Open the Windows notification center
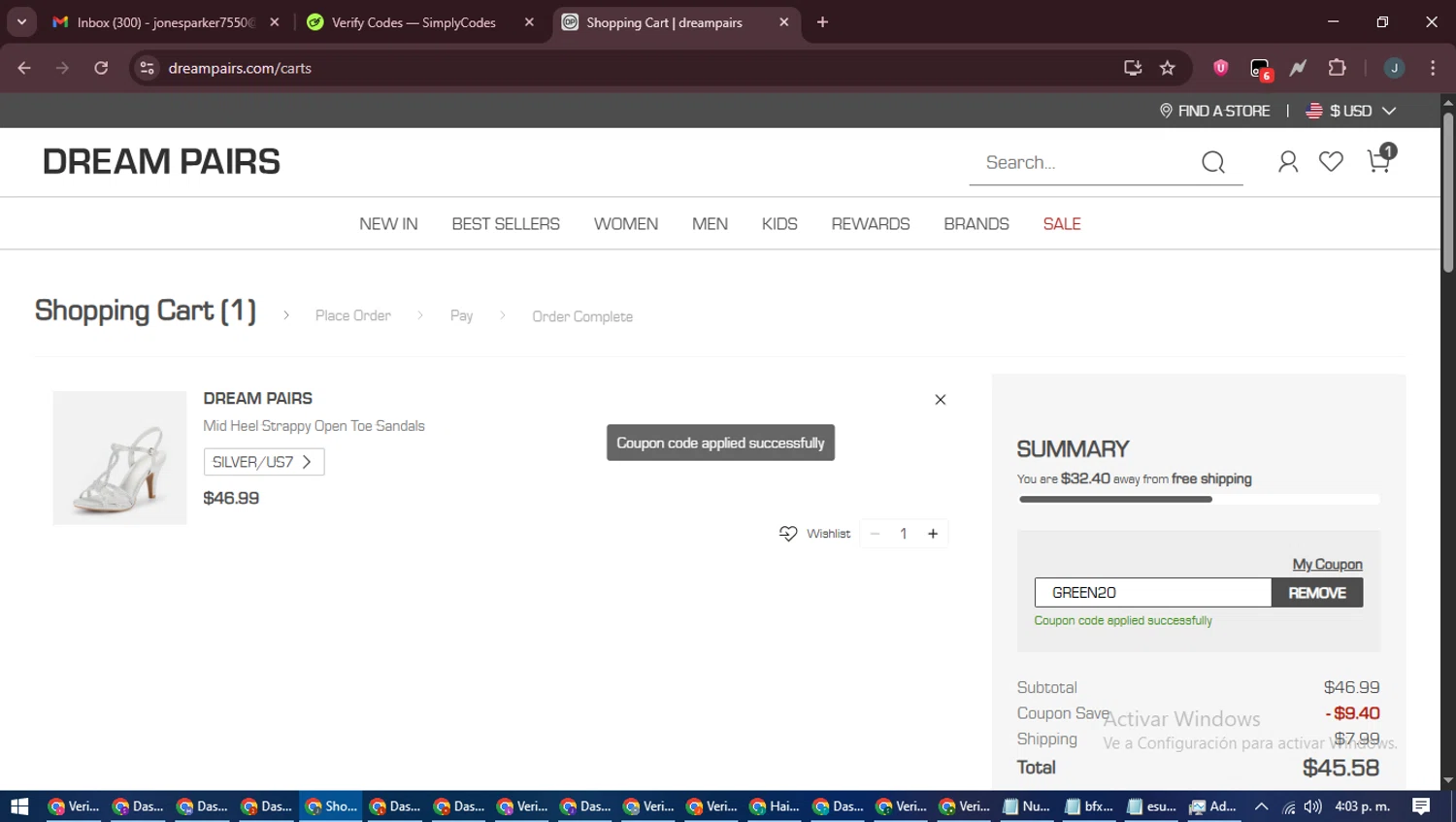1456x822 pixels. pyautogui.click(x=1421, y=806)
